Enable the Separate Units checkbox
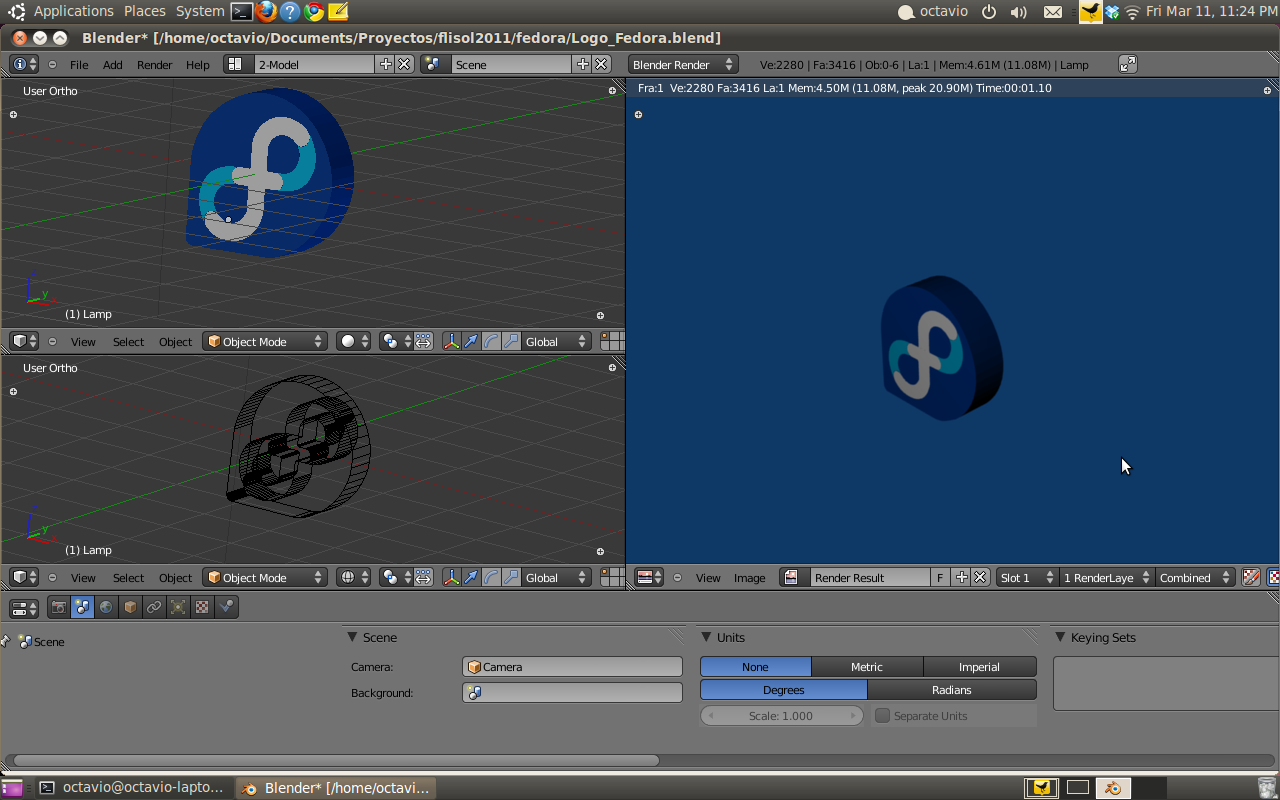 (883, 716)
